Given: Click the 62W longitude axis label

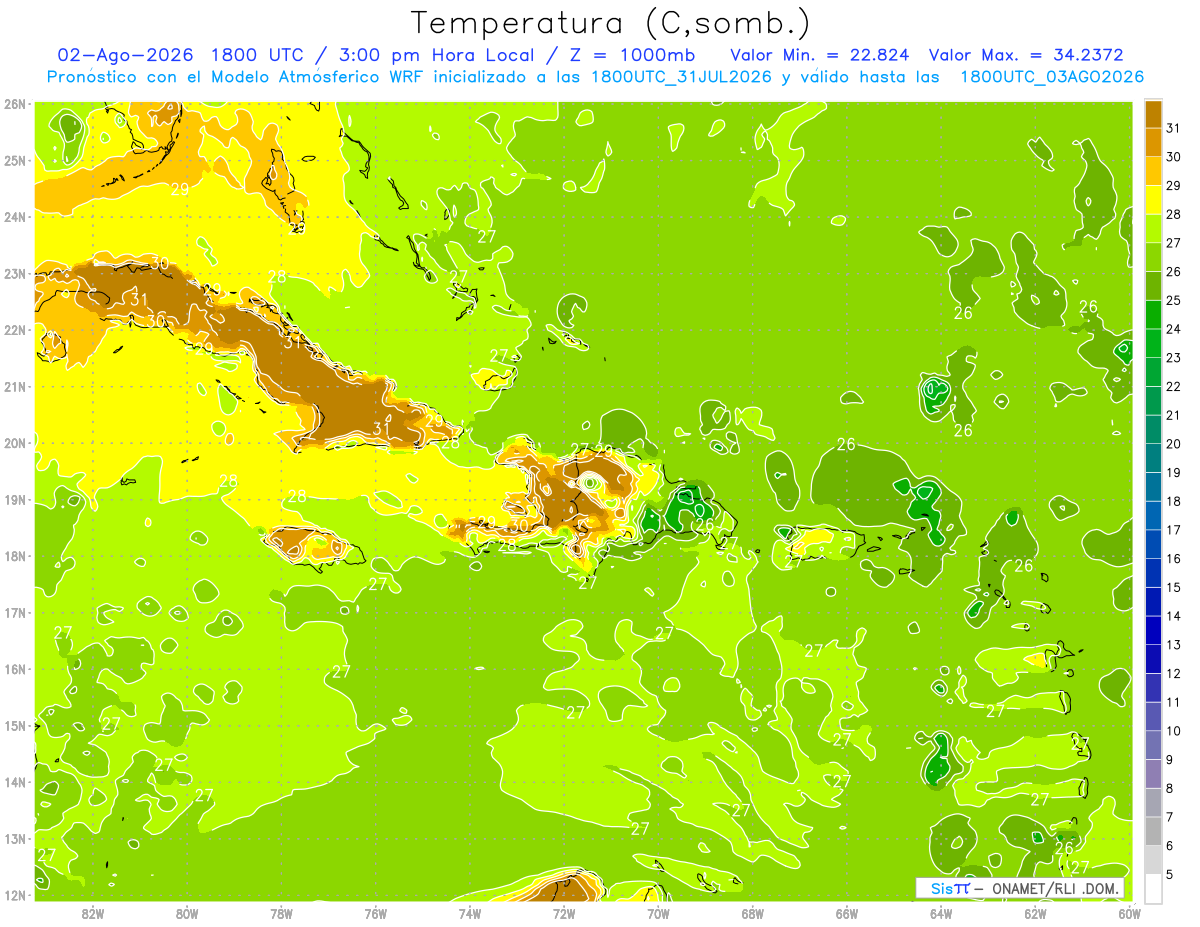Looking at the screenshot, I should click(x=1036, y=913).
